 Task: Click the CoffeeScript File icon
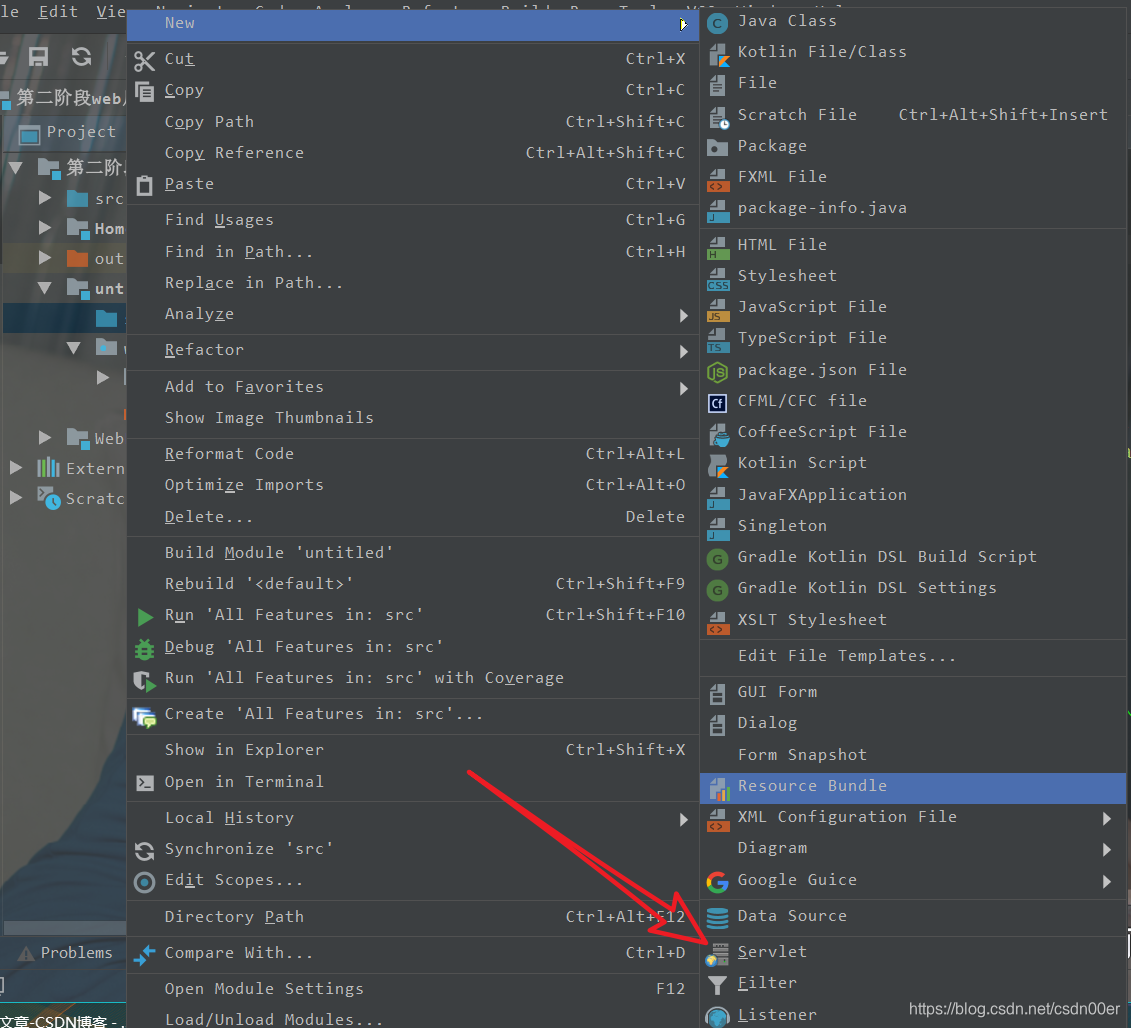pos(718,434)
